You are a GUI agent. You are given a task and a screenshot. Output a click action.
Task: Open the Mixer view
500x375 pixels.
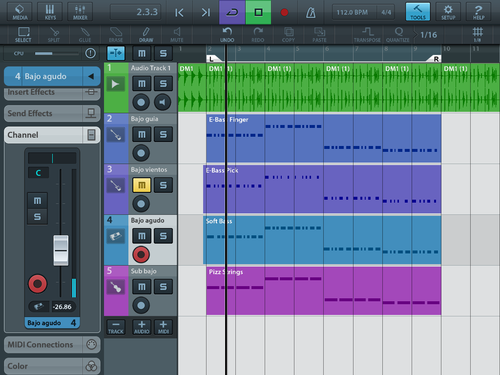tap(80, 12)
